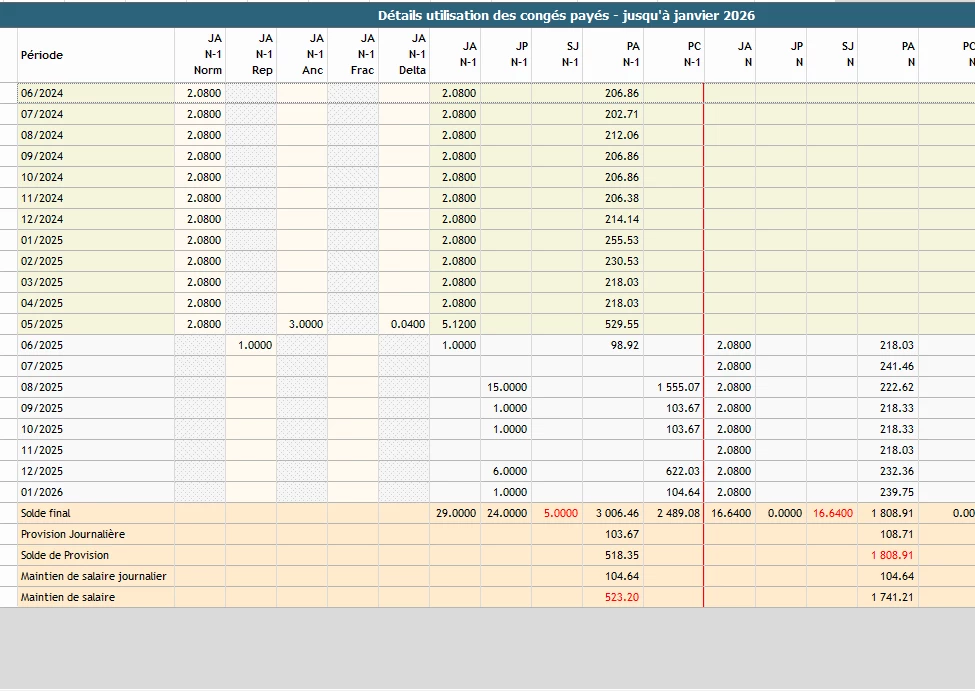Select the 06/2024 period row label
This screenshot has width=975, height=691.
click(x=42, y=93)
